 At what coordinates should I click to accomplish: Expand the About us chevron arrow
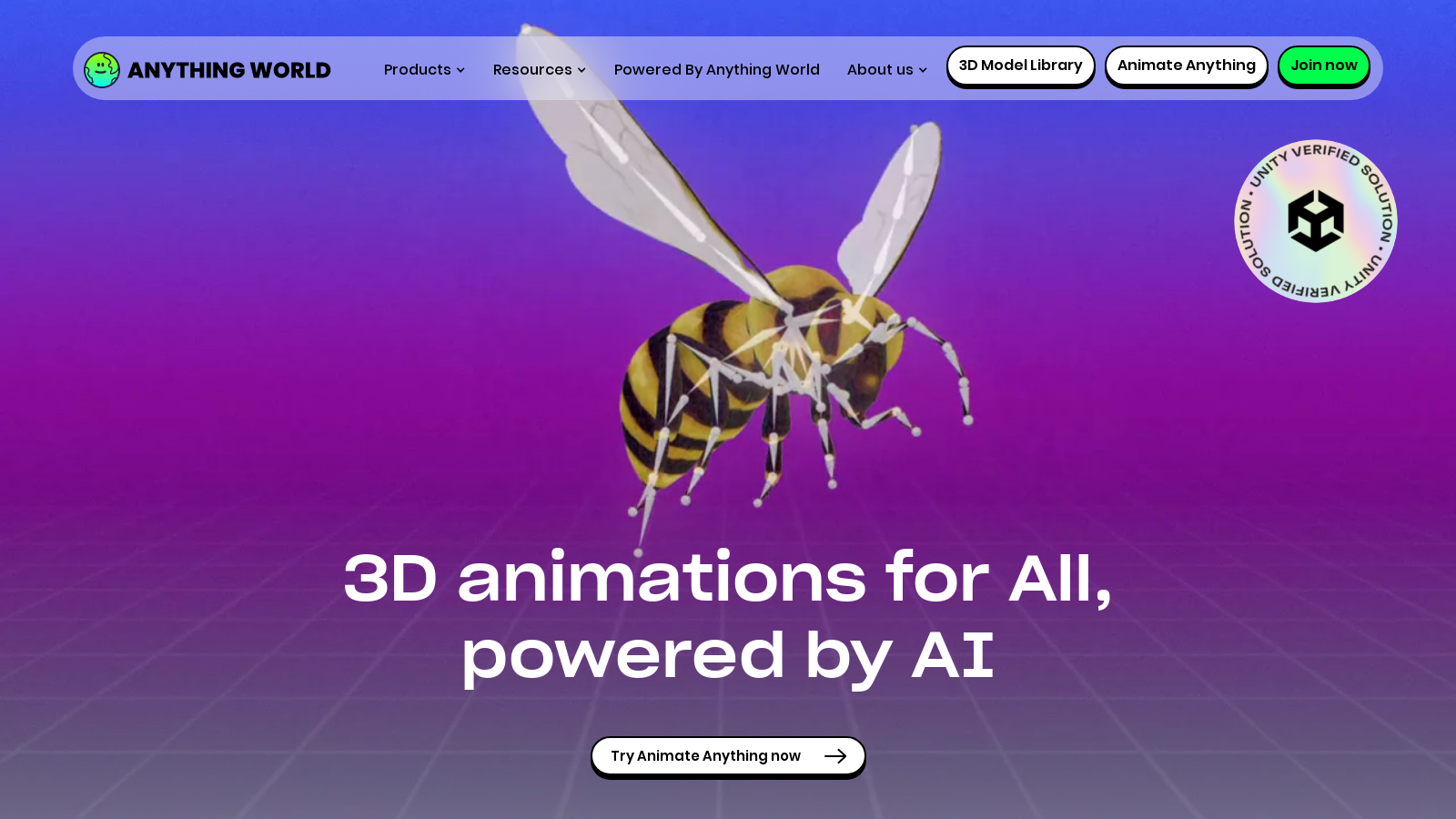(923, 70)
